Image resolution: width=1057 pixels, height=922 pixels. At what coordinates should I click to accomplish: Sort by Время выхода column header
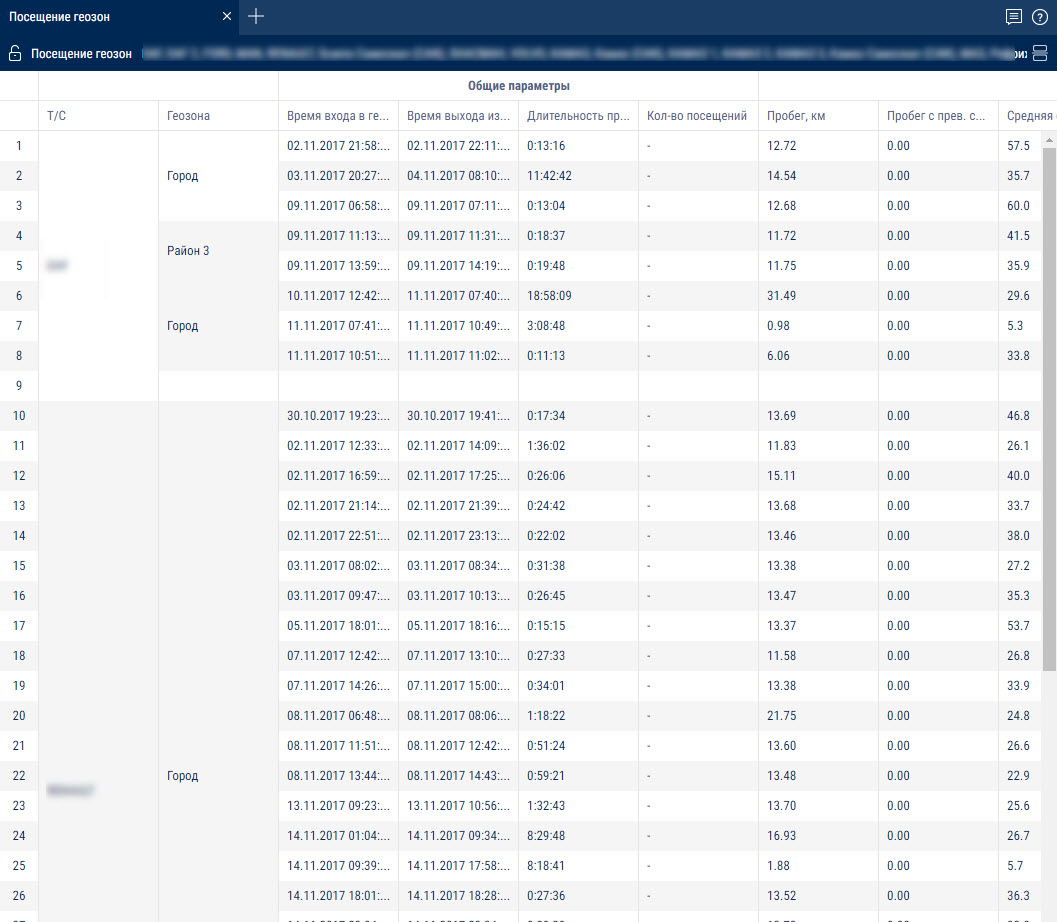458,116
